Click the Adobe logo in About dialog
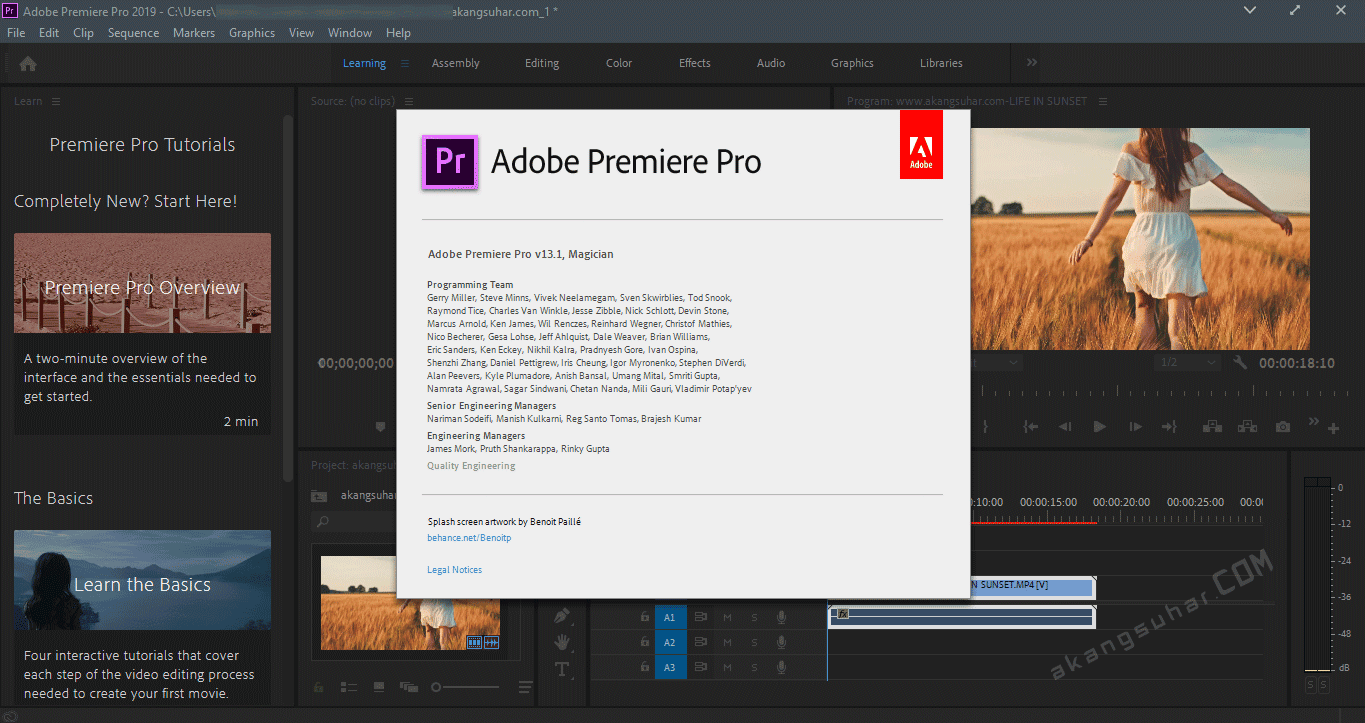The width and height of the screenshot is (1365, 723). click(x=921, y=144)
